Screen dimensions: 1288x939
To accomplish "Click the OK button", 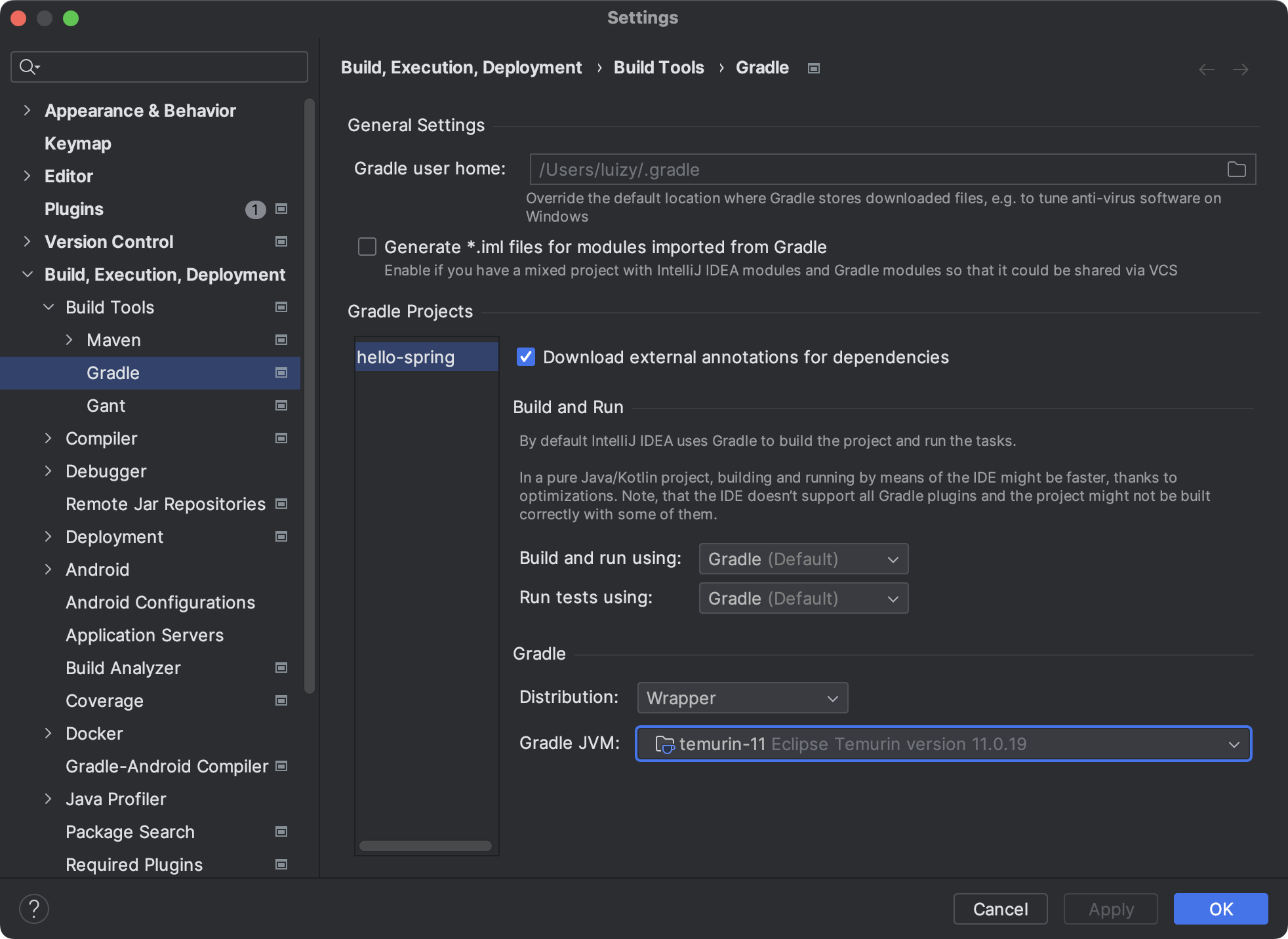I will 1220,909.
